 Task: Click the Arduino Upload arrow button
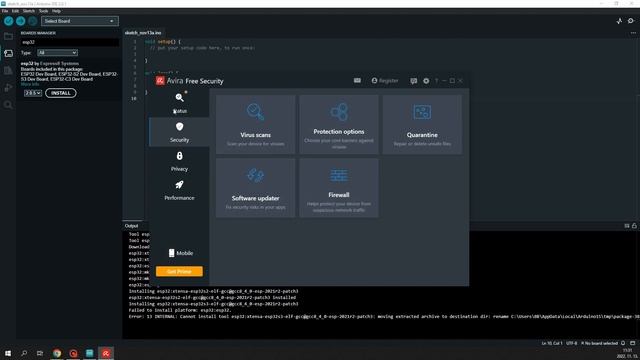pyautogui.click(x=20, y=21)
